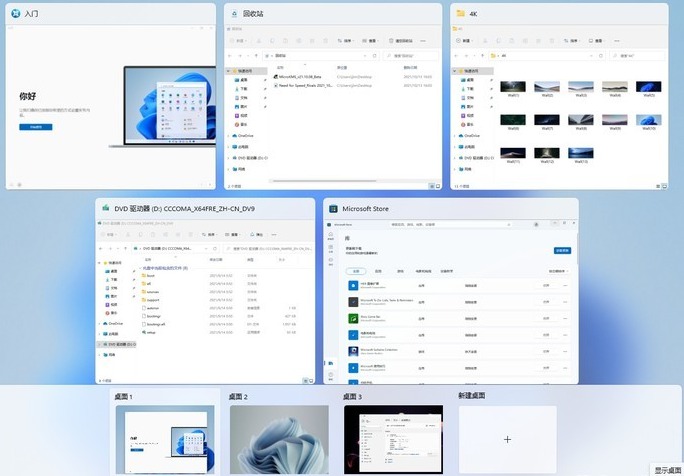Add a desktop with the 新建桌面 plus tile

507,439
